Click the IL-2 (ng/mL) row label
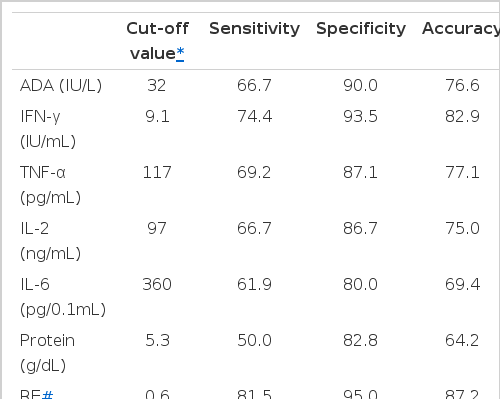 [50, 241]
